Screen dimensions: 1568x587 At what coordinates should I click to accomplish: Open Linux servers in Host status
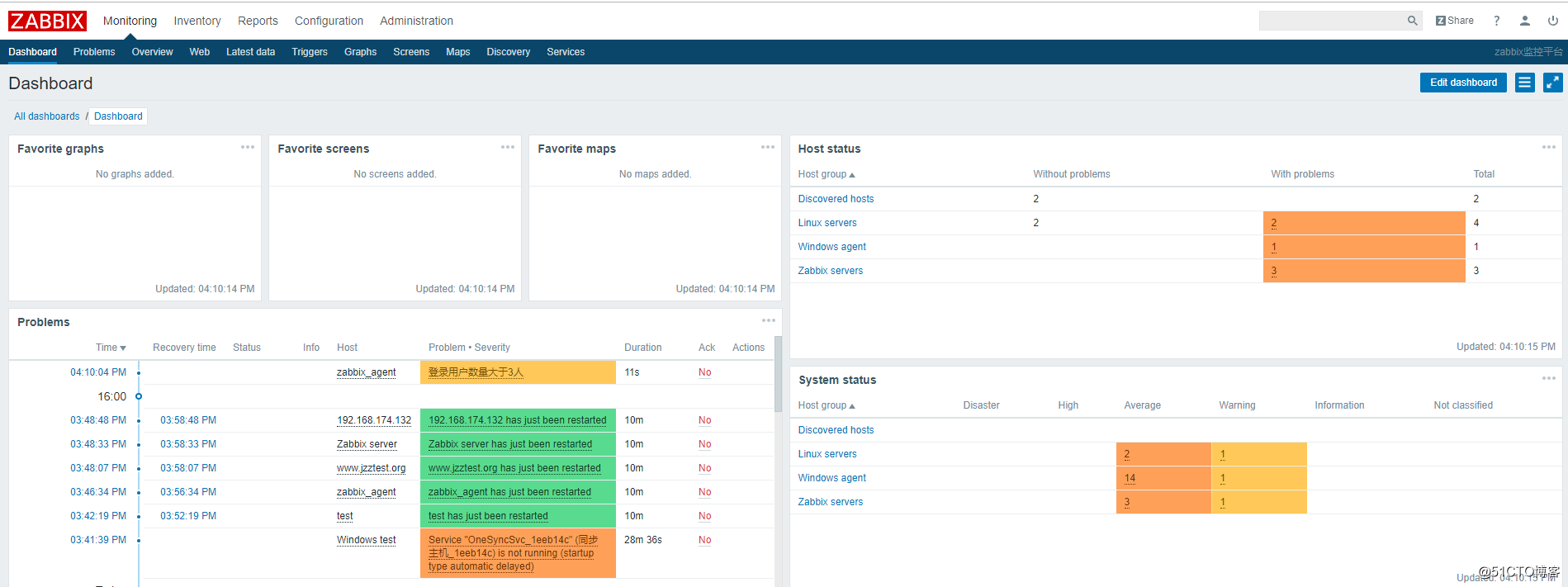click(x=827, y=223)
